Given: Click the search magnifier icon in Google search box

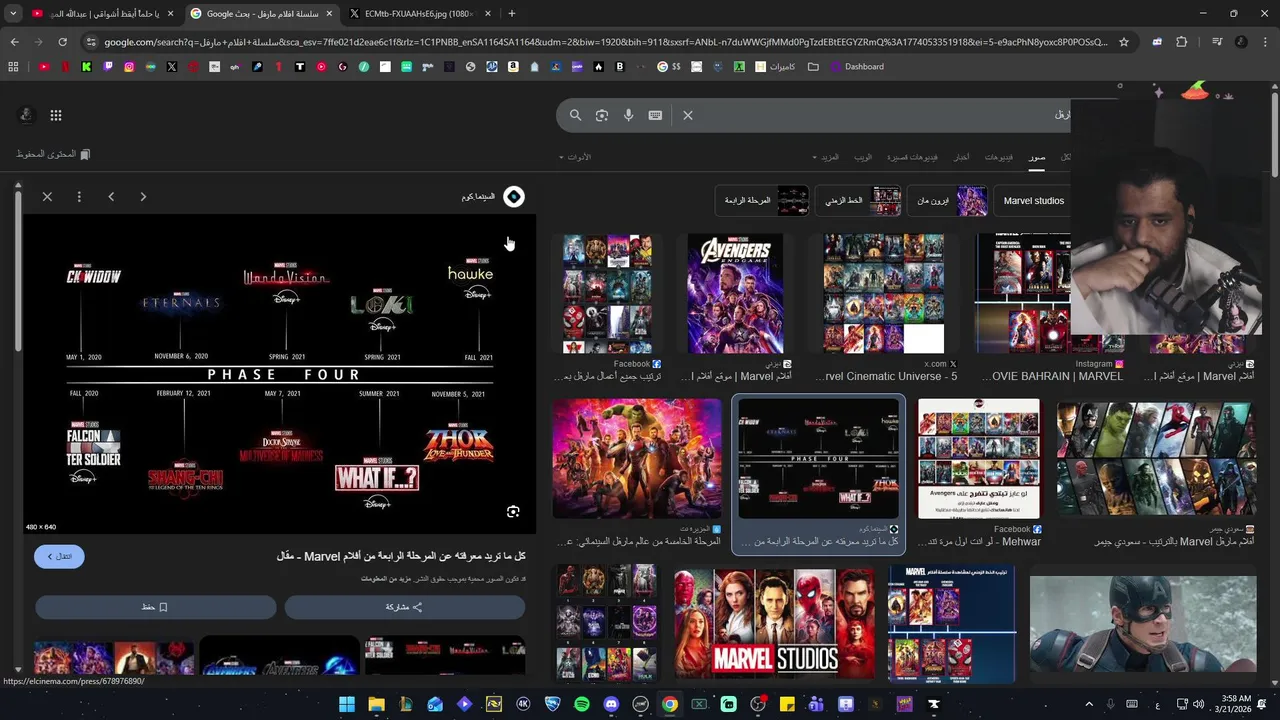Looking at the screenshot, I should [x=575, y=115].
